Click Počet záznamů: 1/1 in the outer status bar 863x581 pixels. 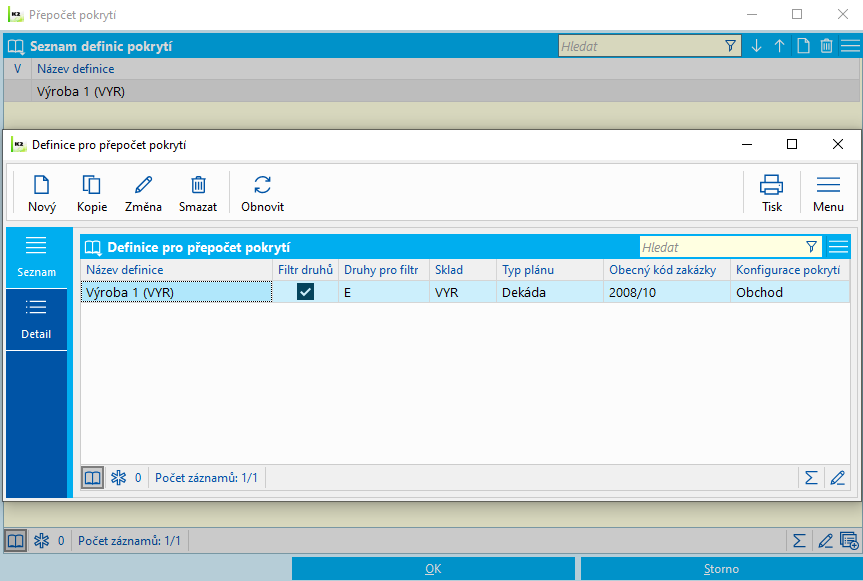[129, 541]
